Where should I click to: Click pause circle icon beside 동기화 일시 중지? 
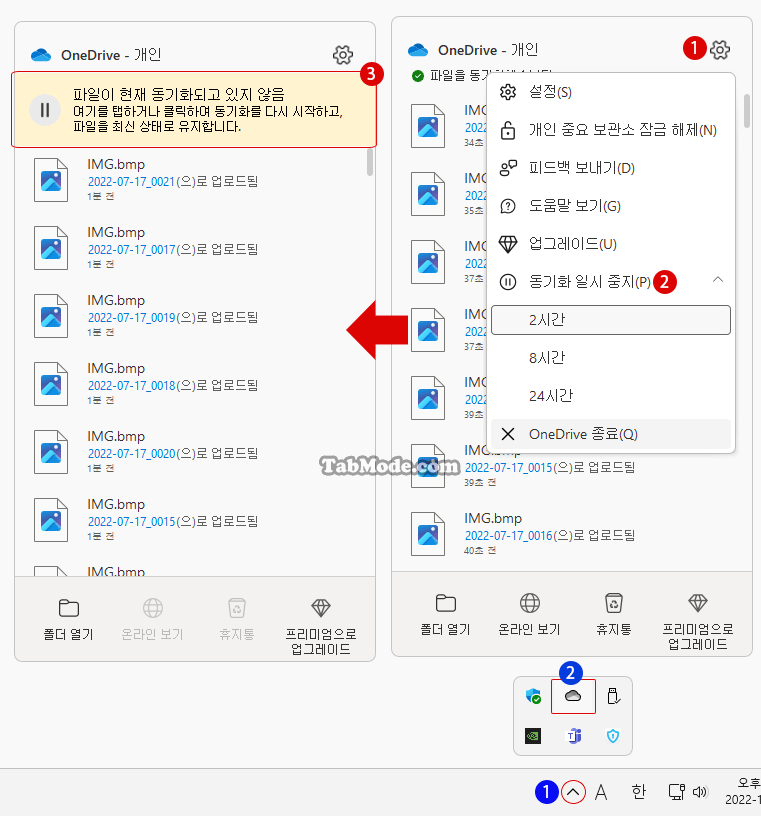508,282
